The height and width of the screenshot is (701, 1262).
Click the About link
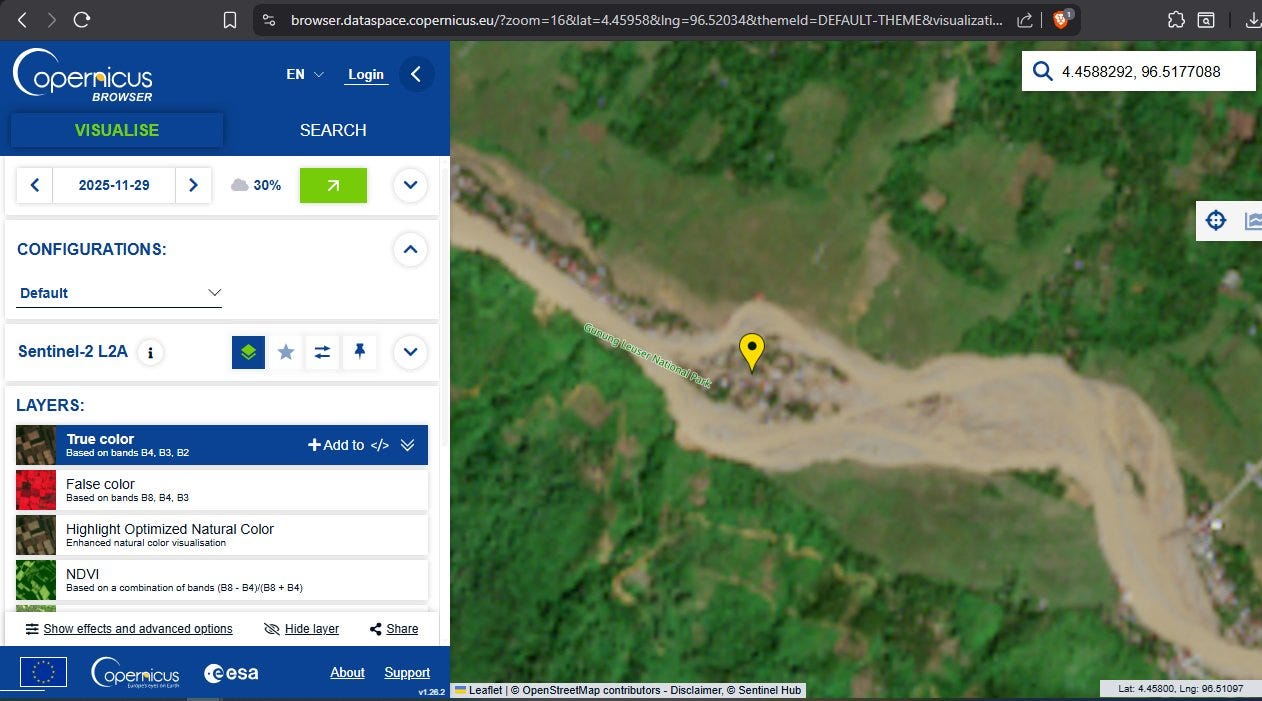347,673
